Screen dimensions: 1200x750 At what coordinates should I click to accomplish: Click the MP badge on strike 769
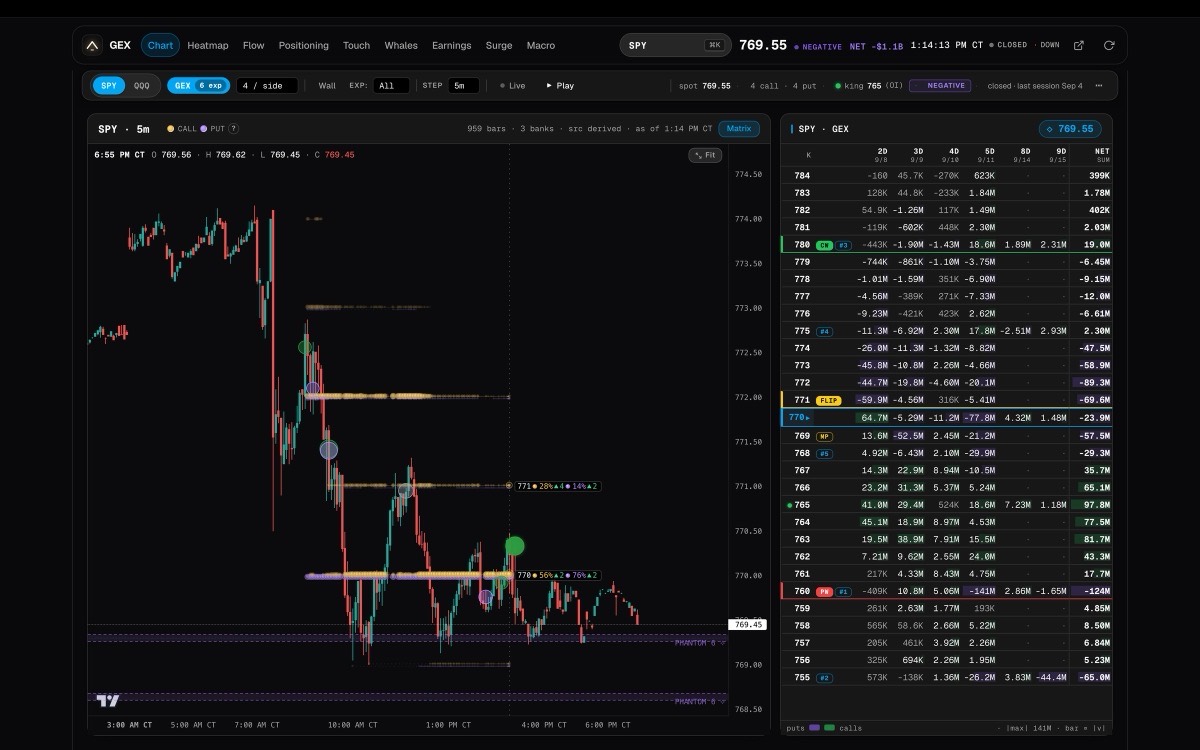824,436
